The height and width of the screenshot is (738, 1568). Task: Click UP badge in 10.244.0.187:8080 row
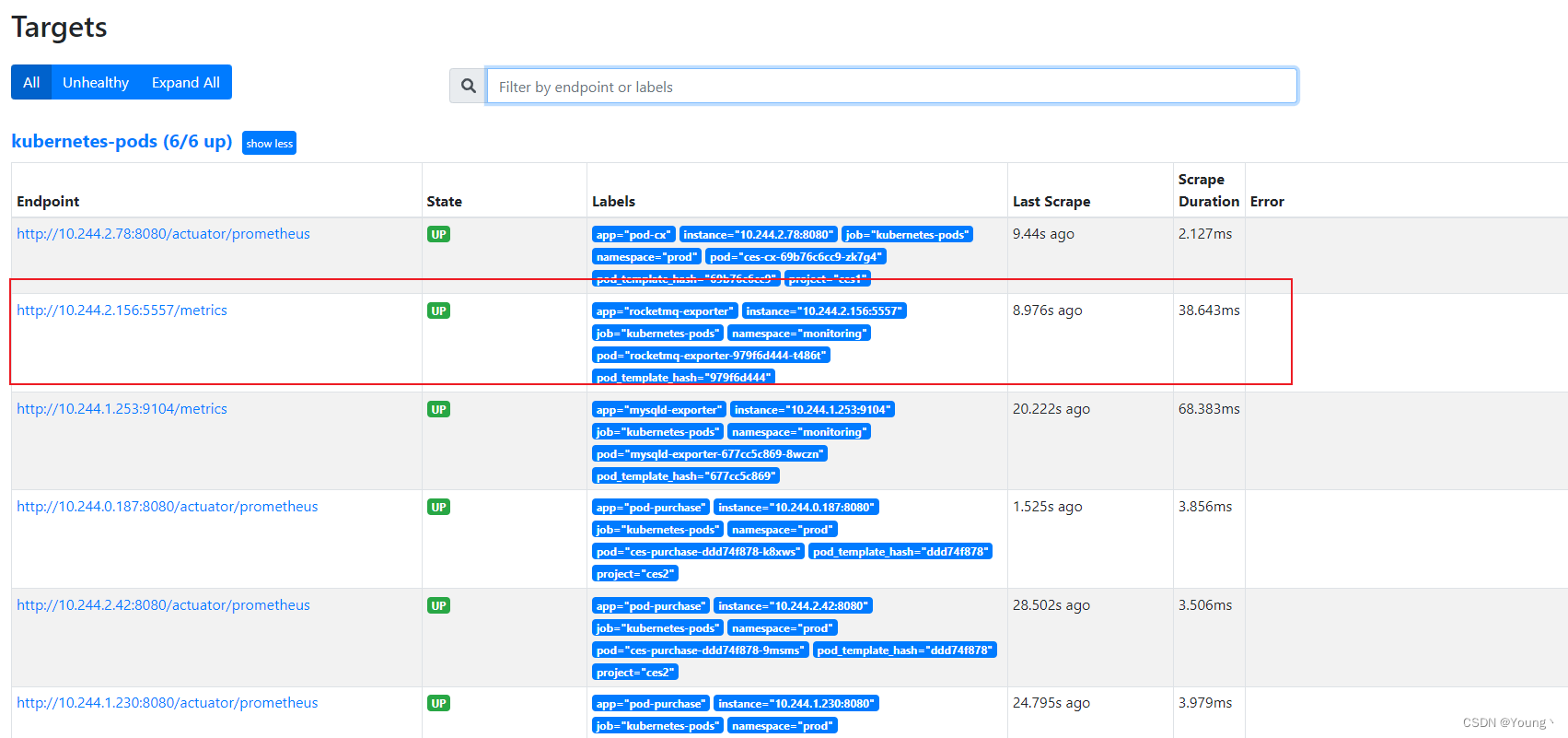[x=438, y=507]
